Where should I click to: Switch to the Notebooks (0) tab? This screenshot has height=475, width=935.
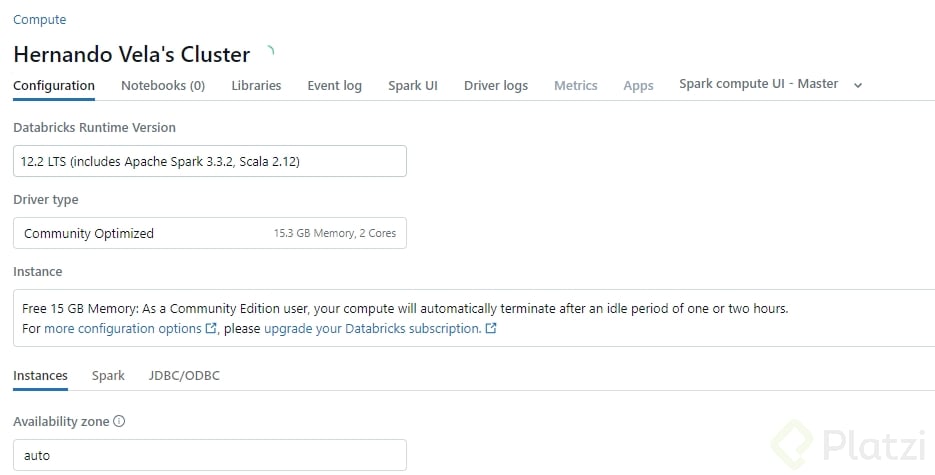[163, 86]
